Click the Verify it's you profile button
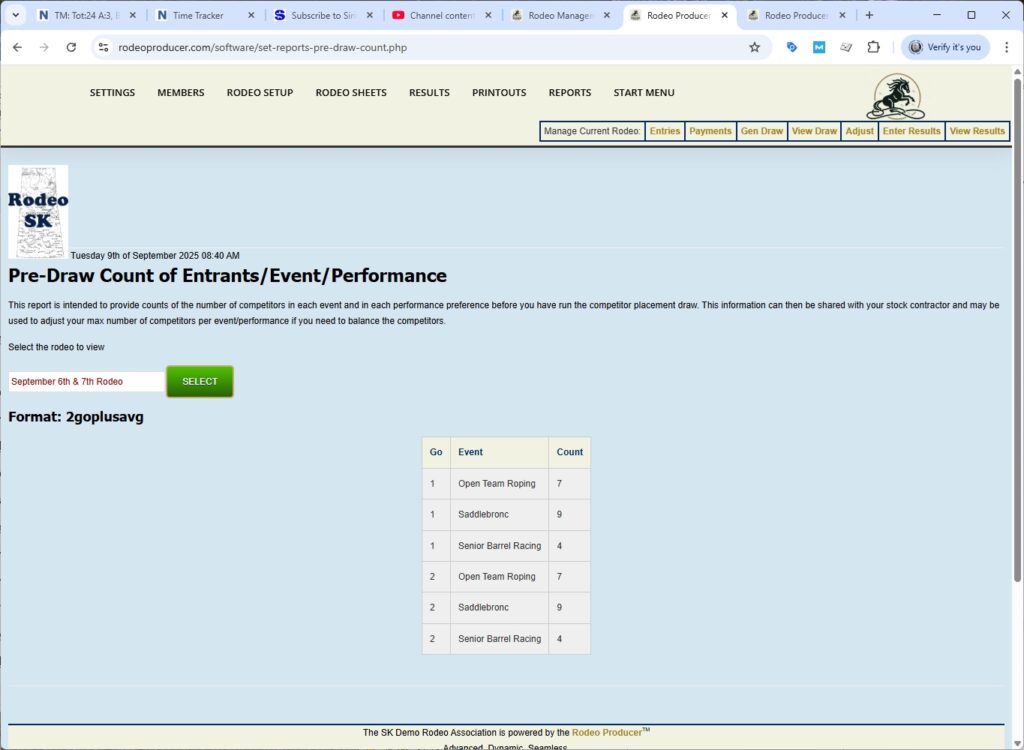Image resolution: width=1024 pixels, height=750 pixels. [945, 47]
